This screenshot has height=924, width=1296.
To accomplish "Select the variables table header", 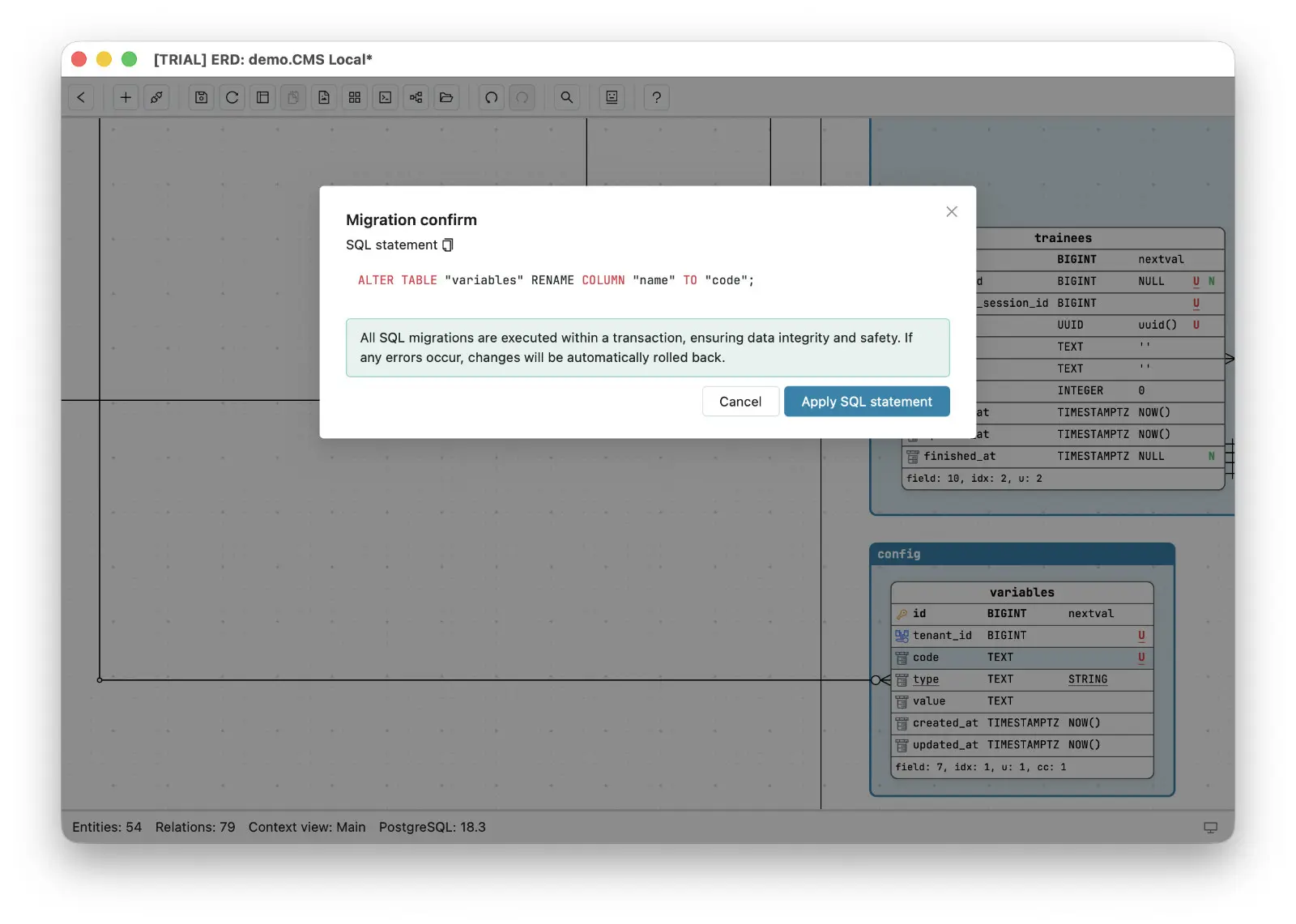I will click(x=1022, y=593).
